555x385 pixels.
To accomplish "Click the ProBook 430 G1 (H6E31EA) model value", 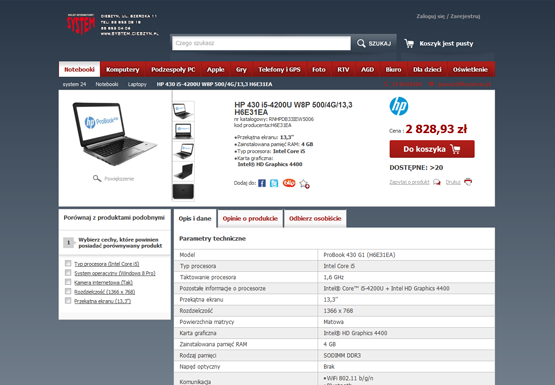I will [x=359, y=255].
